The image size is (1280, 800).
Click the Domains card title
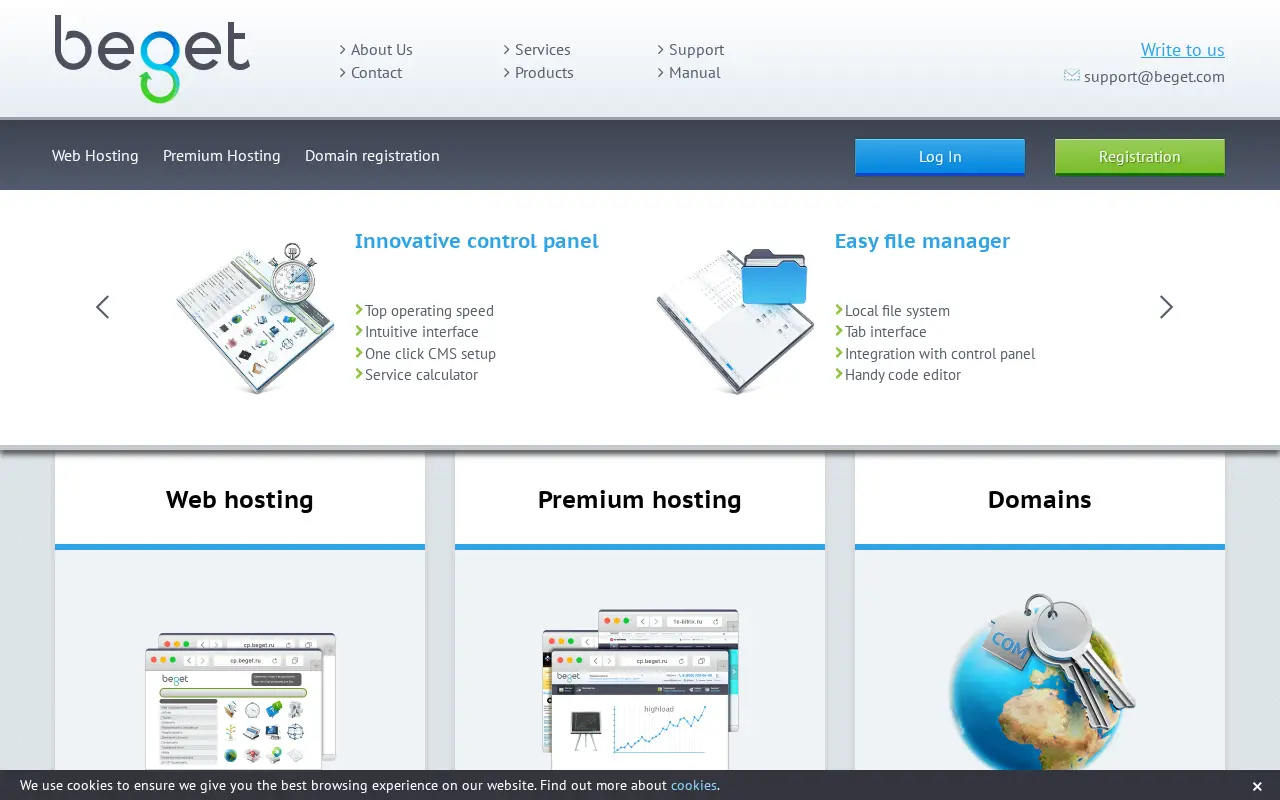pos(1040,499)
